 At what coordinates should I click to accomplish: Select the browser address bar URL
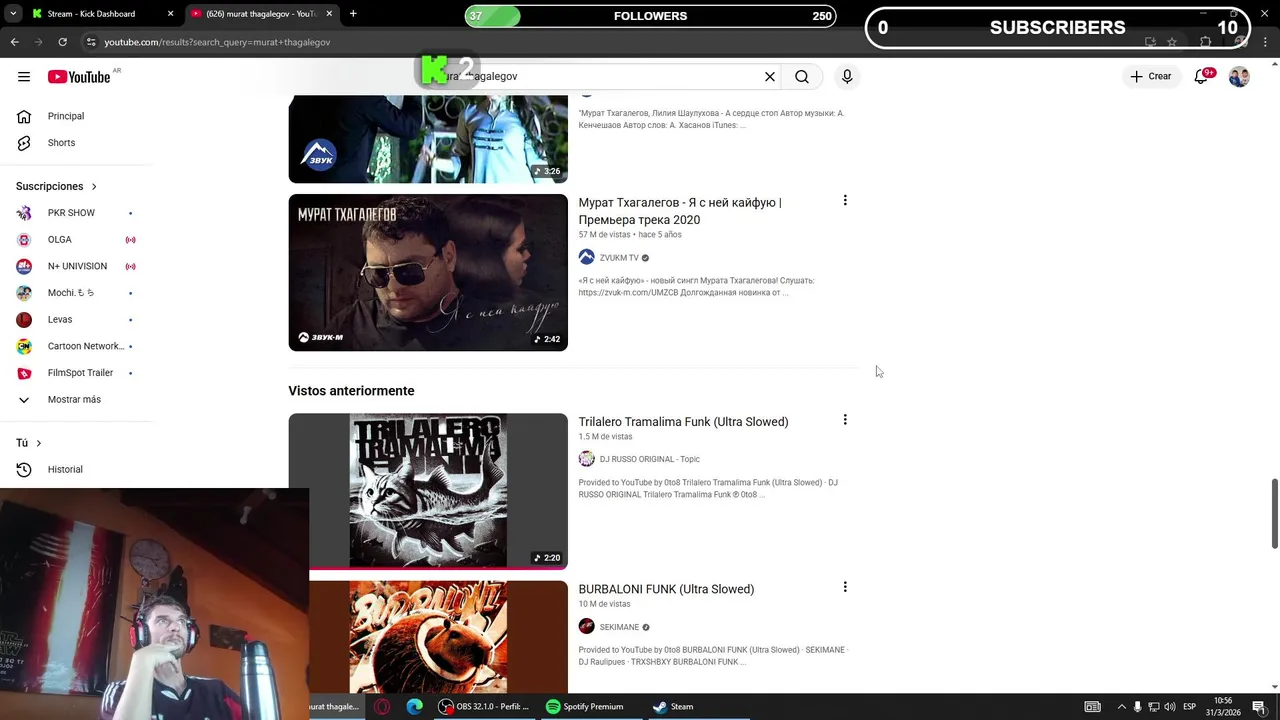coord(217,42)
